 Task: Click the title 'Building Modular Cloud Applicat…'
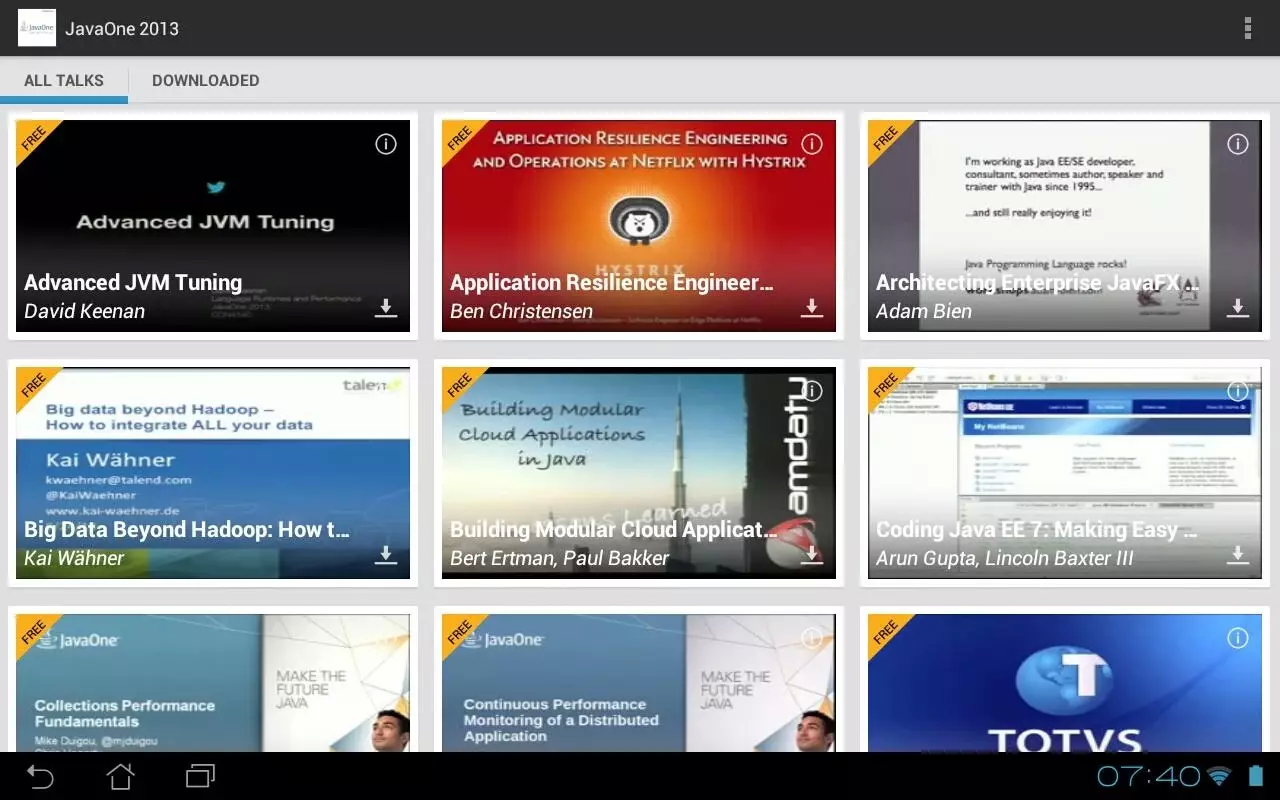click(614, 530)
